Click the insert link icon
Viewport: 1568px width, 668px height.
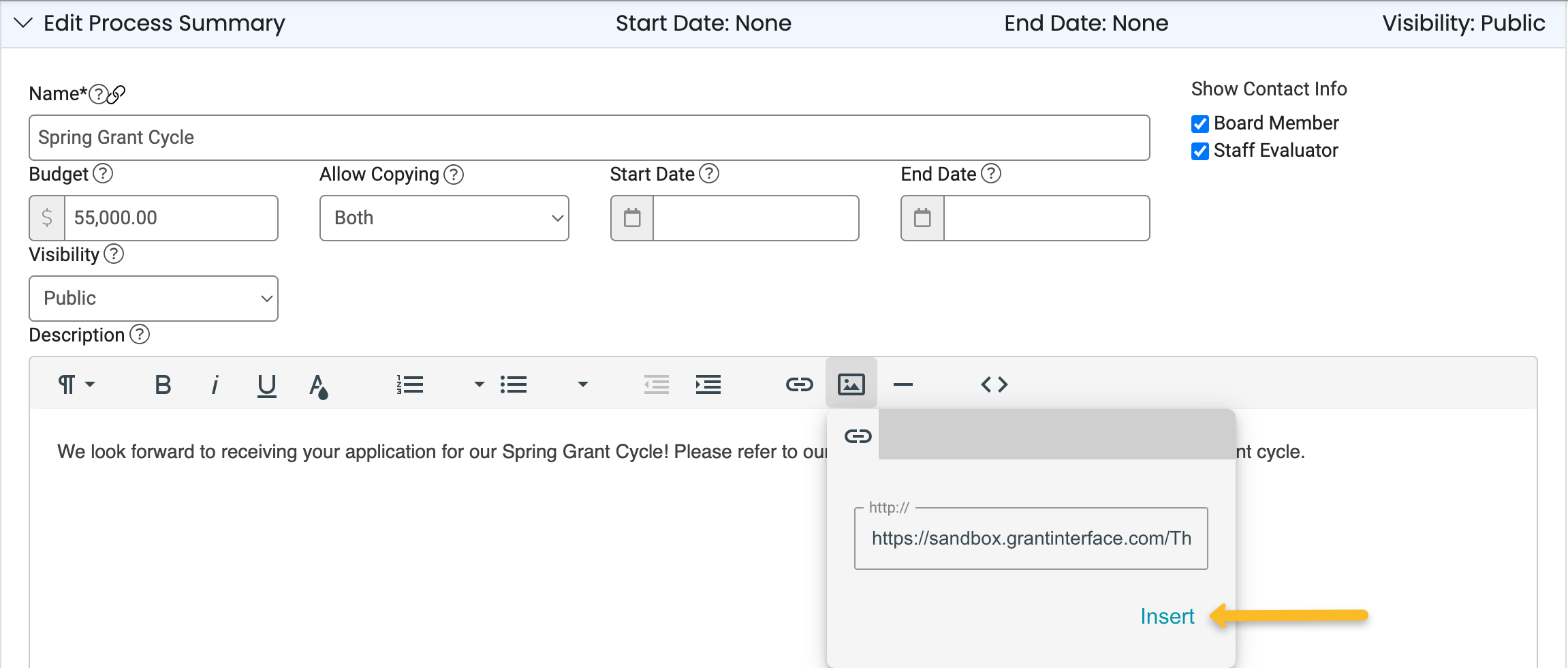point(799,384)
